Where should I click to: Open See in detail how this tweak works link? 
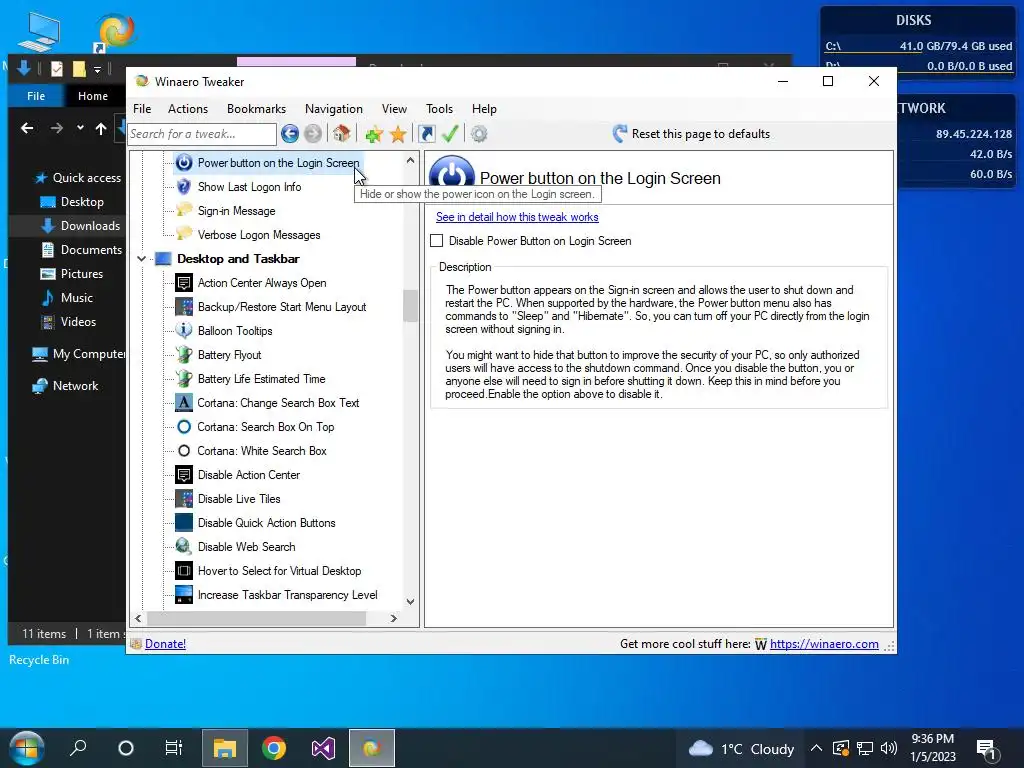click(x=517, y=217)
